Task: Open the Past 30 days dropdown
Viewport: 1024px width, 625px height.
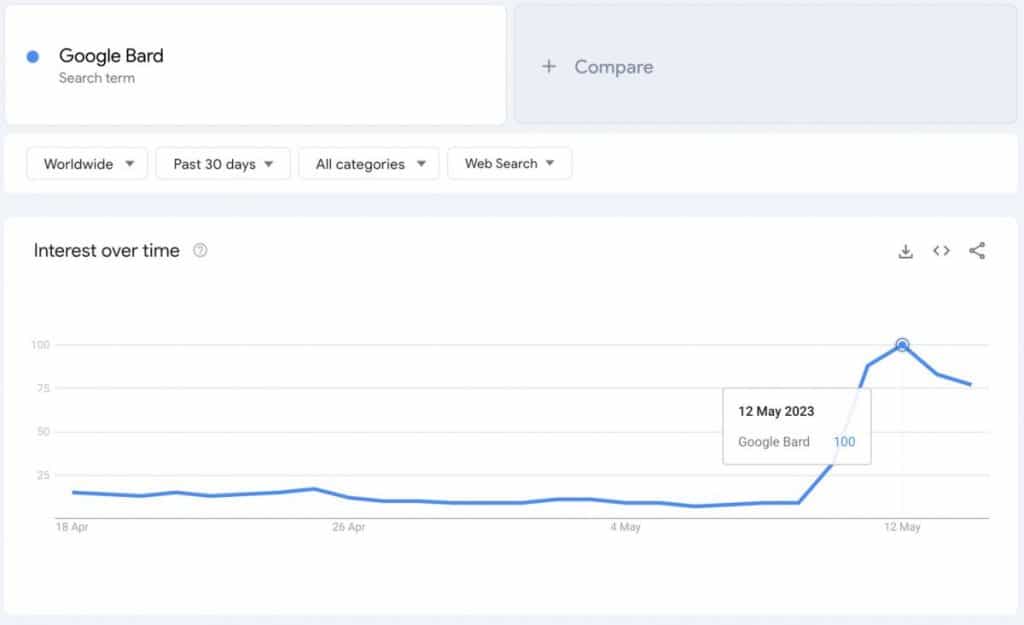Action: pos(223,163)
